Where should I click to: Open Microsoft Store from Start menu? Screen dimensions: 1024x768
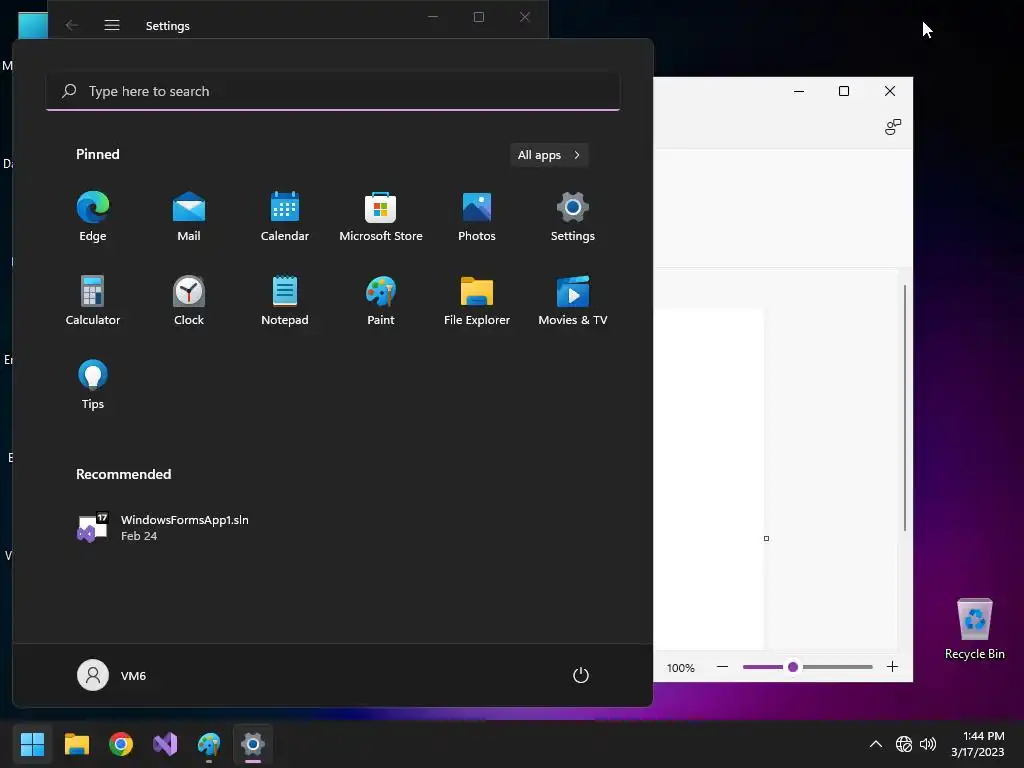coord(381,217)
